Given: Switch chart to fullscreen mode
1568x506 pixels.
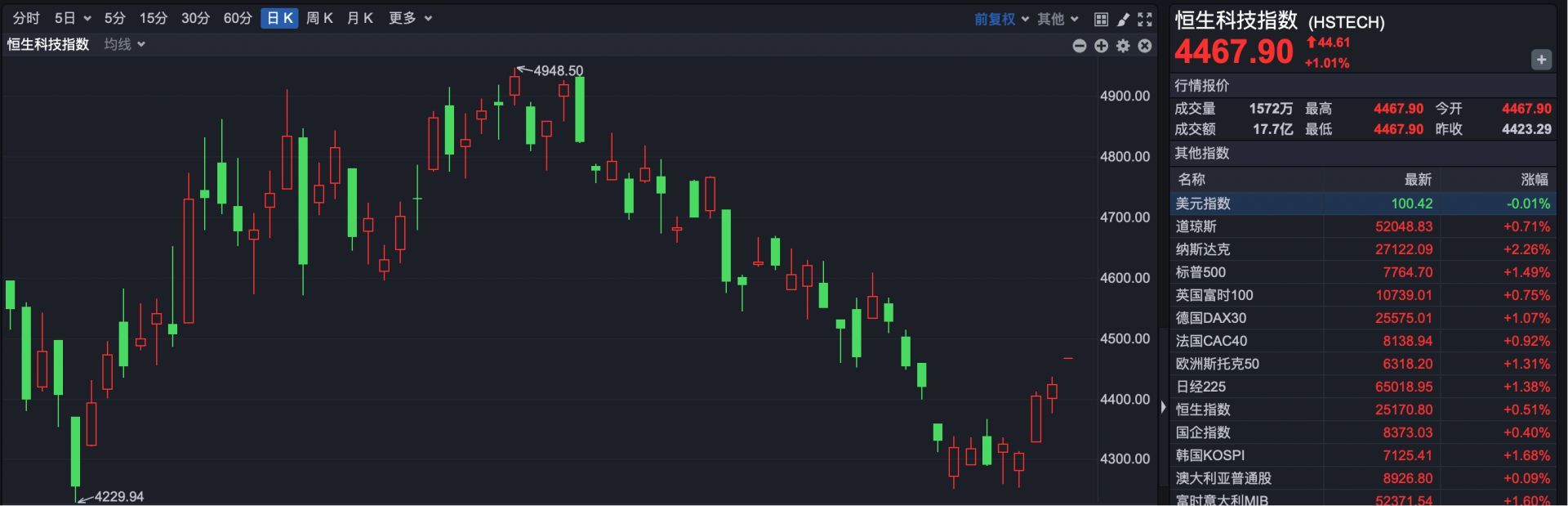Looking at the screenshot, I should [1145, 19].
